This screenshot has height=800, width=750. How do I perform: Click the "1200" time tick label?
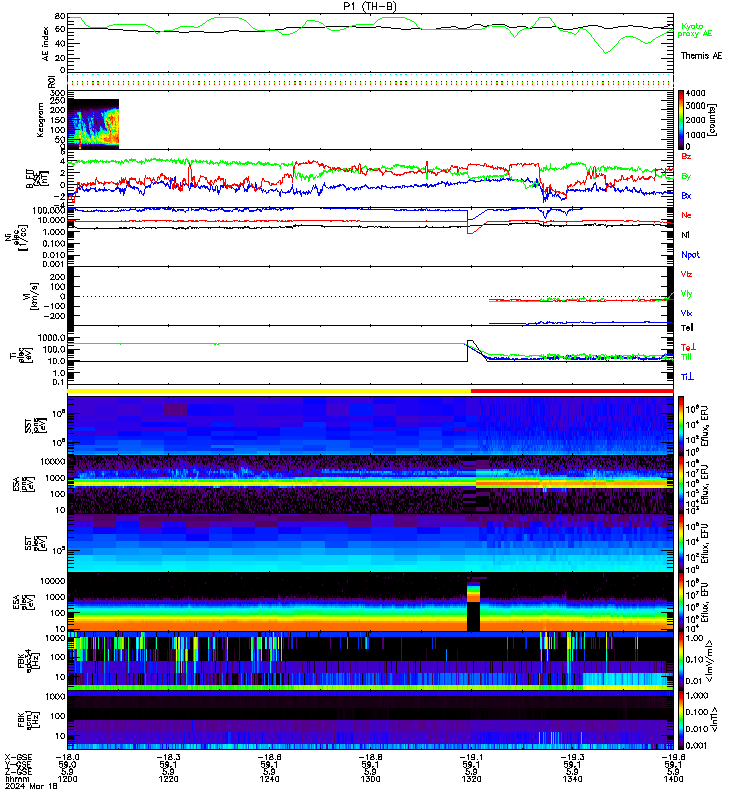pyautogui.click(x=67, y=779)
